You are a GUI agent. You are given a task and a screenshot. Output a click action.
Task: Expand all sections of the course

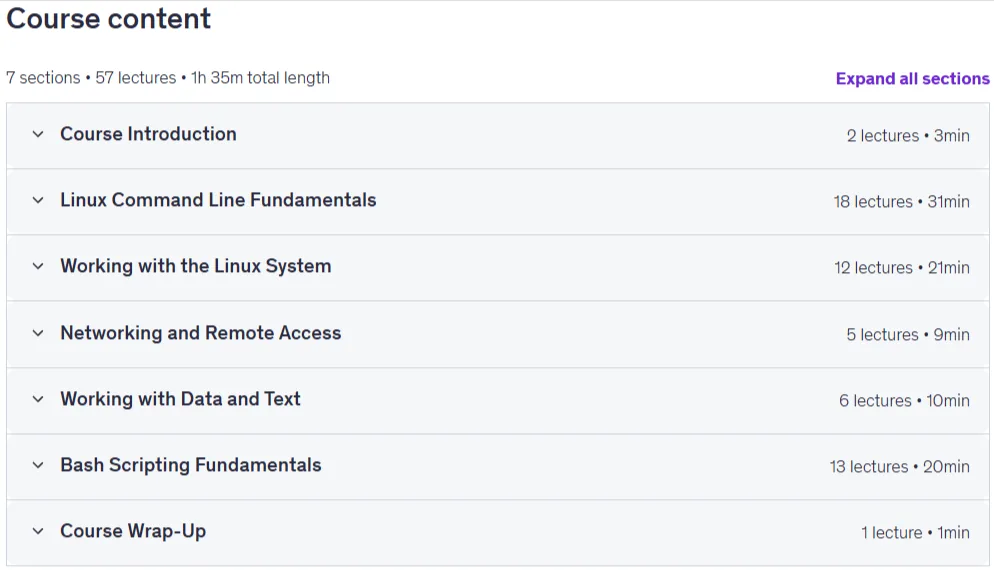(x=912, y=79)
